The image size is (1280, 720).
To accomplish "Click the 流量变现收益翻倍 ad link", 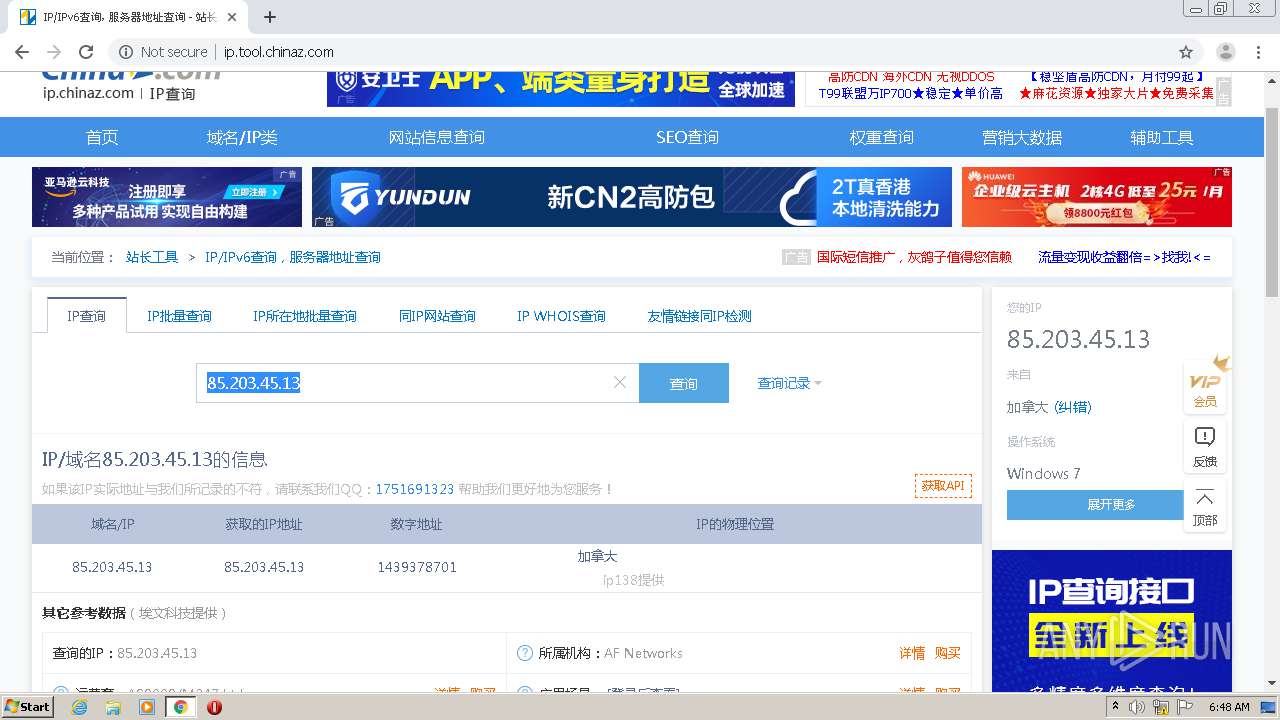I will pyautogui.click(x=1125, y=257).
